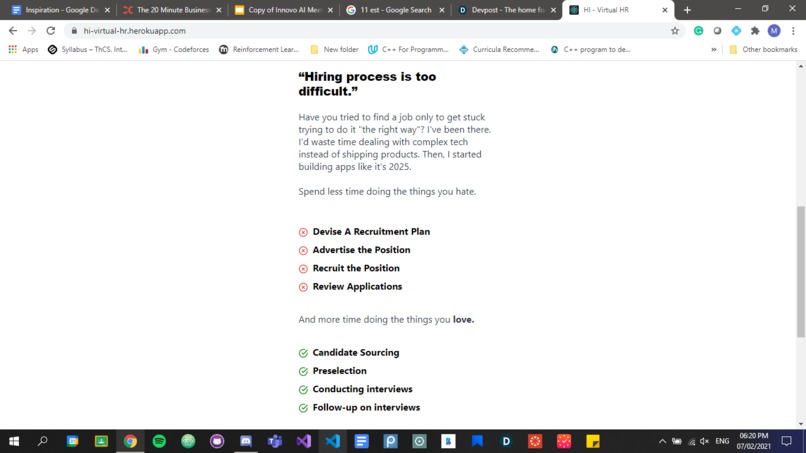Select the HI - Virtual HR tab
The image size is (806, 453).
(618, 10)
